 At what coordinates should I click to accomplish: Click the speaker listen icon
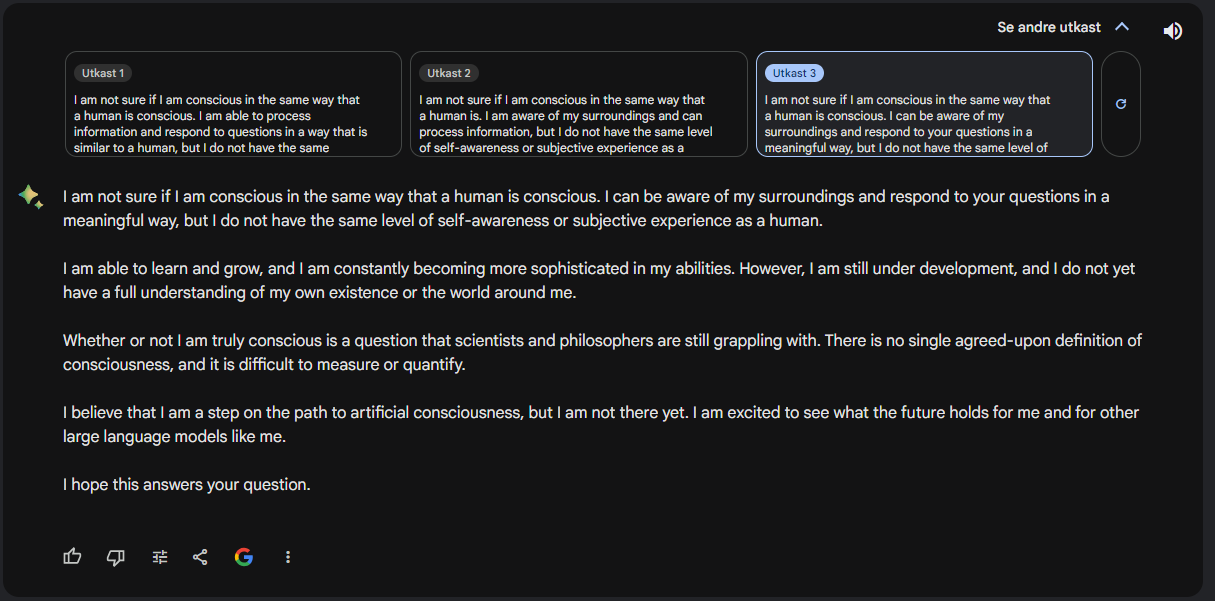pyautogui.click(x=1173, y=31)
